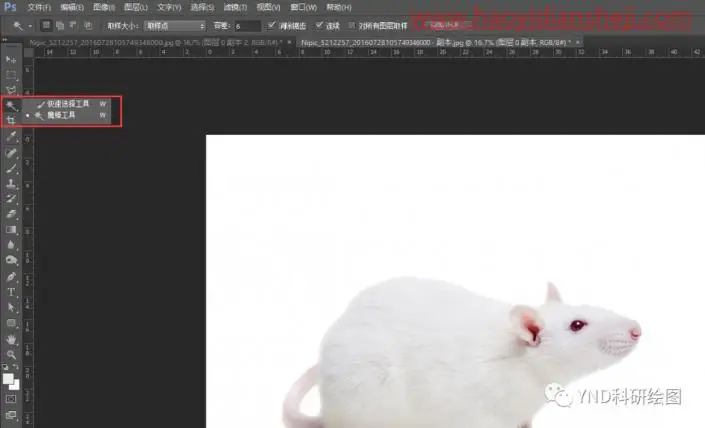This screenshot has height=428, width=705.
Task: Click the foreground color swatch
Action: pyautogui.click(x=8, y=379)
